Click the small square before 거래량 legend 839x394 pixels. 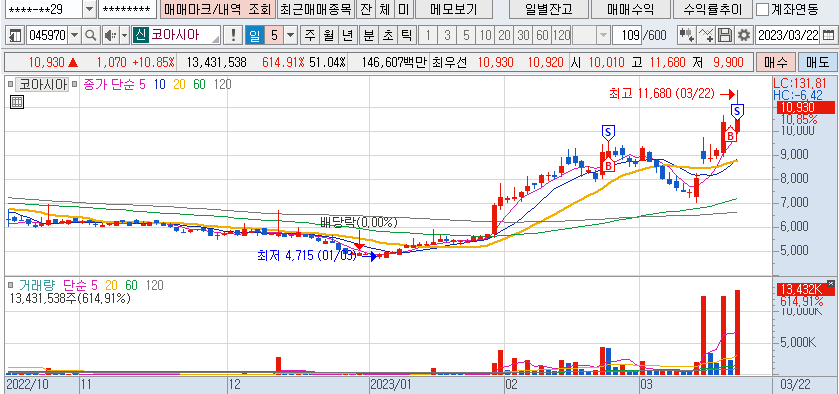pyautogui.click(x=11, y=285)
